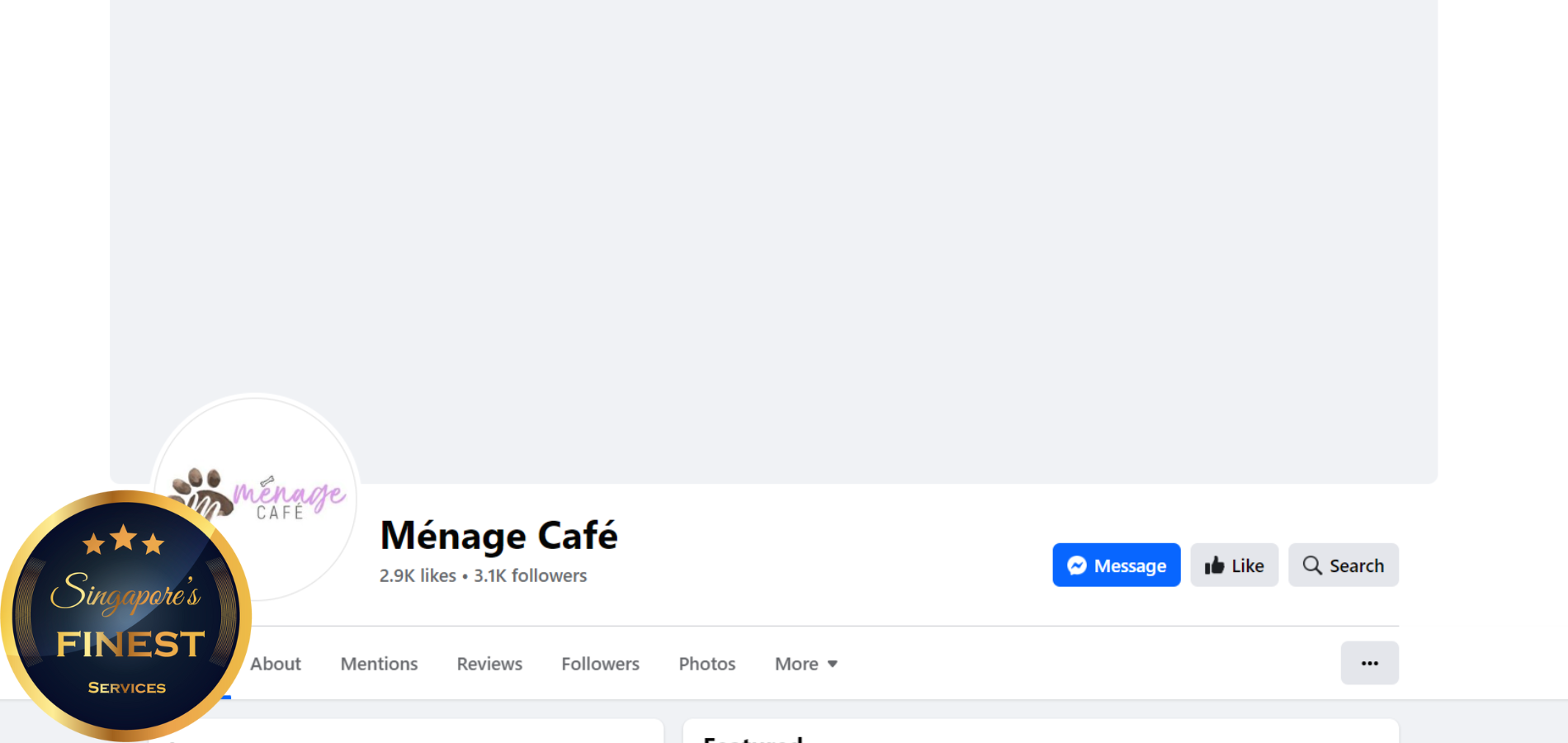Screen dimensions: 1568x743
Task: Click the 2.9K likes link
Action: pos(418,575)
